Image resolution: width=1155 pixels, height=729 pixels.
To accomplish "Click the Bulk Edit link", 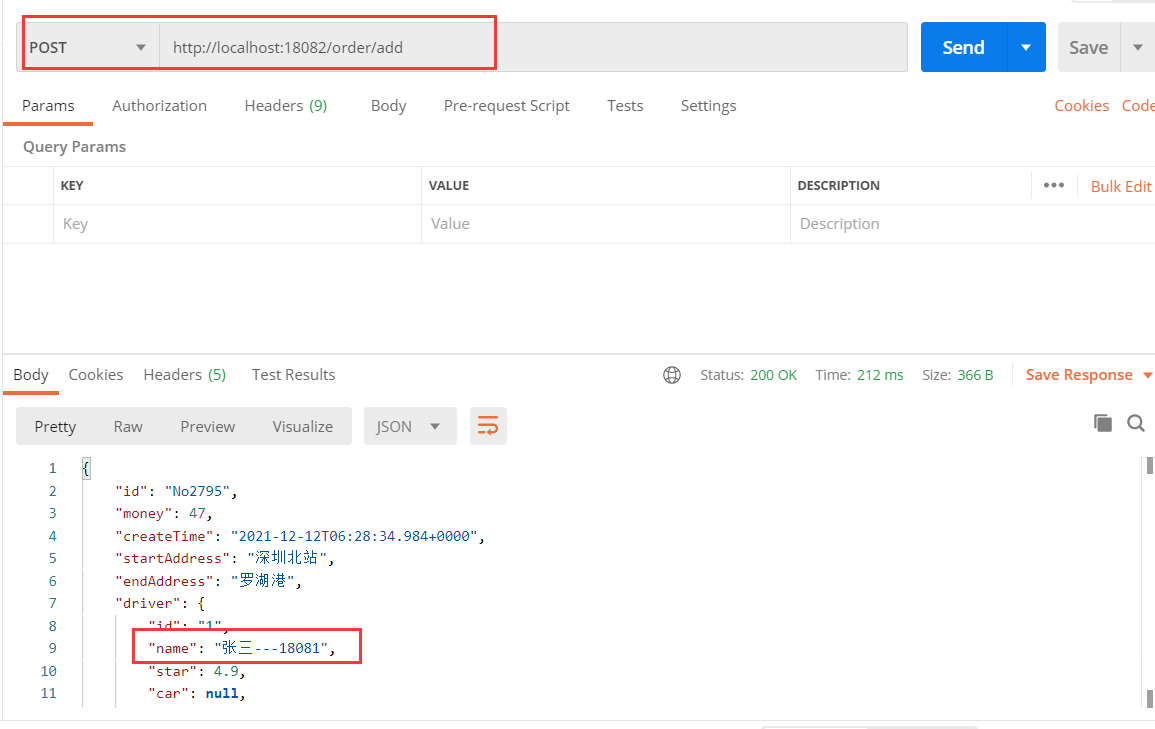I will pos(1120,186).
